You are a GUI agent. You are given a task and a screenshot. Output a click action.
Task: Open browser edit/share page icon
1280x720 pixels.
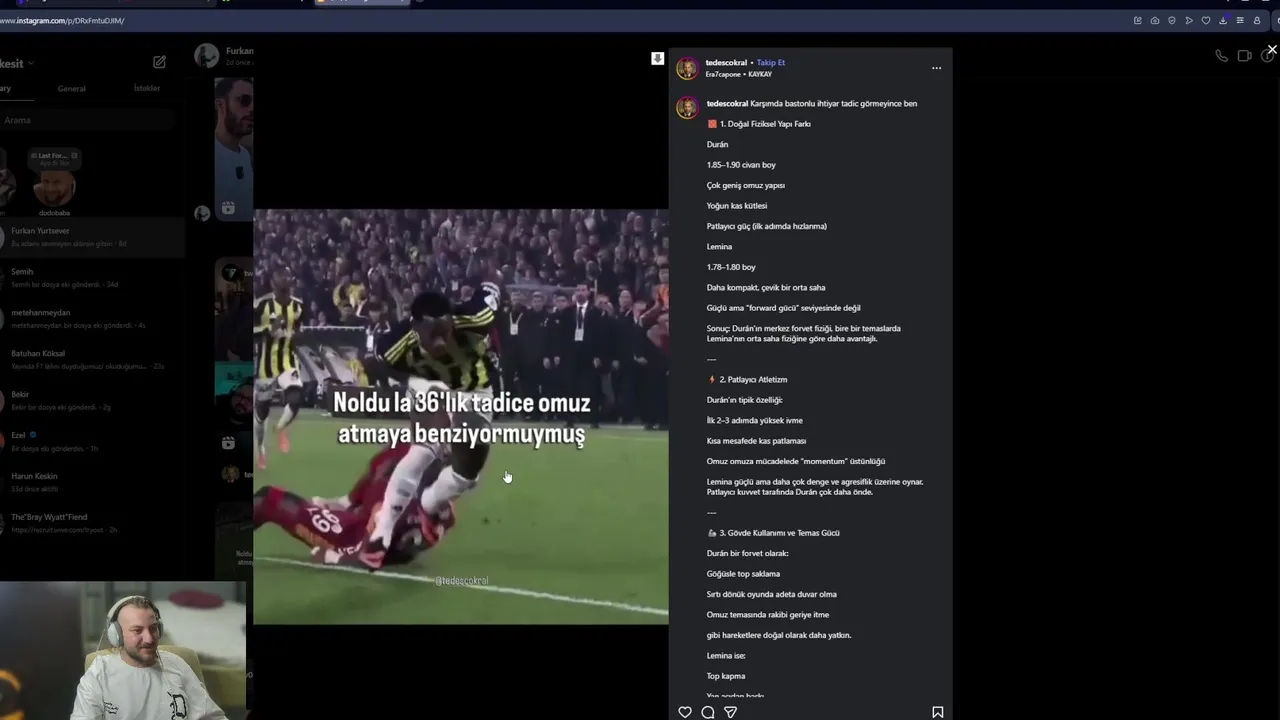1137,20
